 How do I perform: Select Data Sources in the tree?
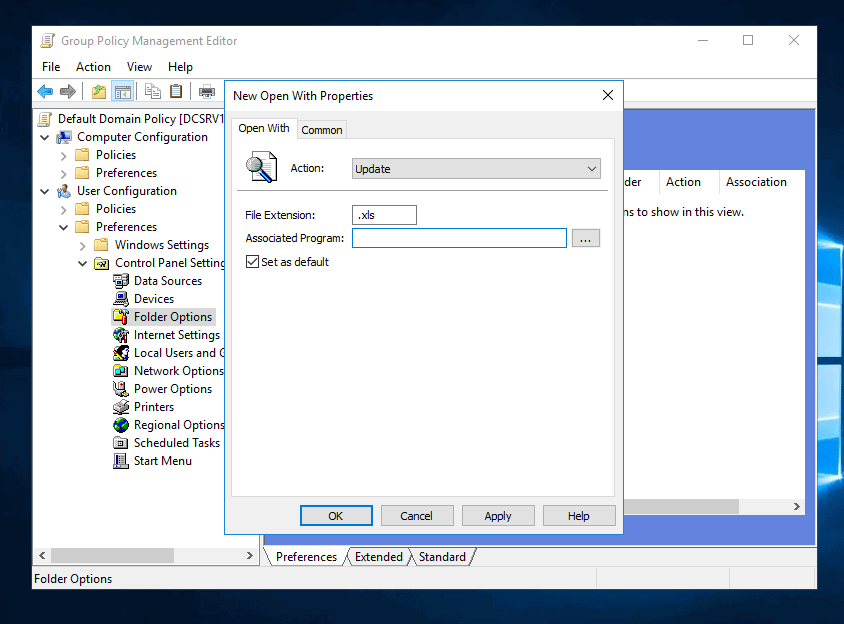167,281
